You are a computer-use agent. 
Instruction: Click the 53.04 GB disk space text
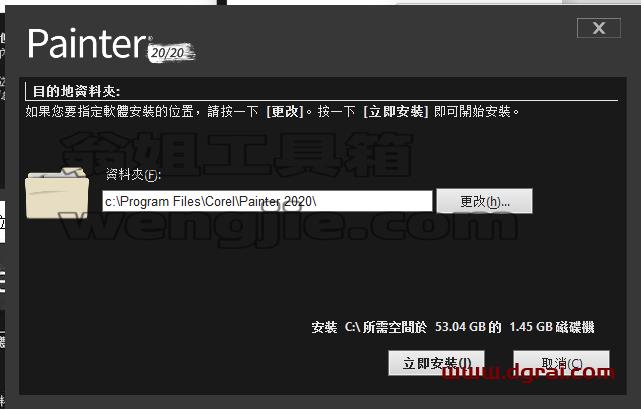click(x=460, y=327)
